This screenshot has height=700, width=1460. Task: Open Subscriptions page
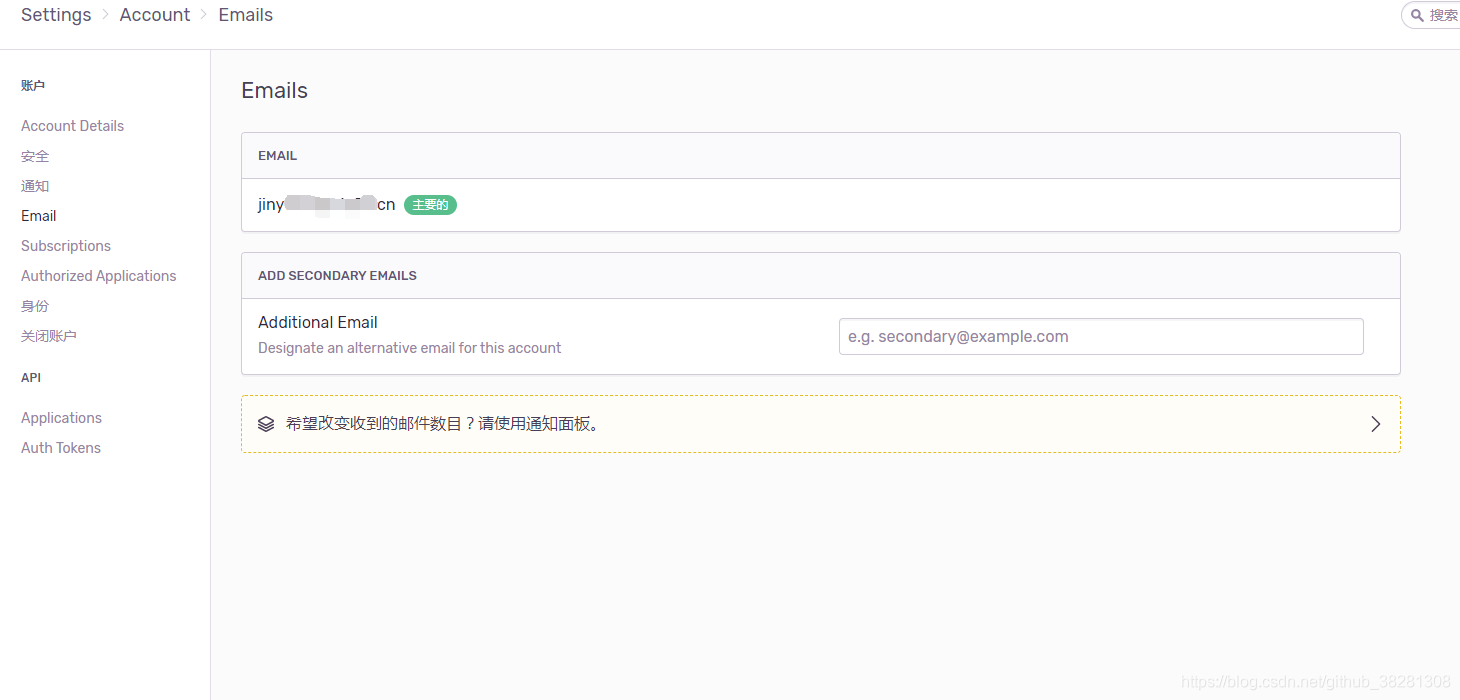66,246
